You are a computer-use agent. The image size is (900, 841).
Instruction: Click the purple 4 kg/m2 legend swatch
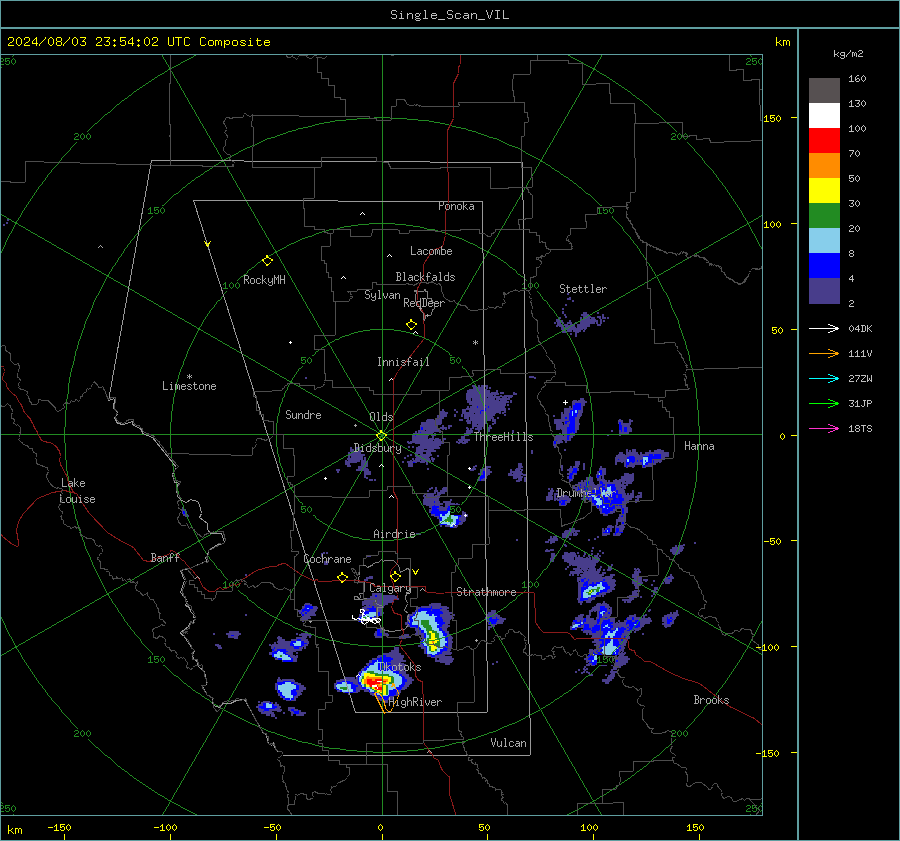[824, 291]
